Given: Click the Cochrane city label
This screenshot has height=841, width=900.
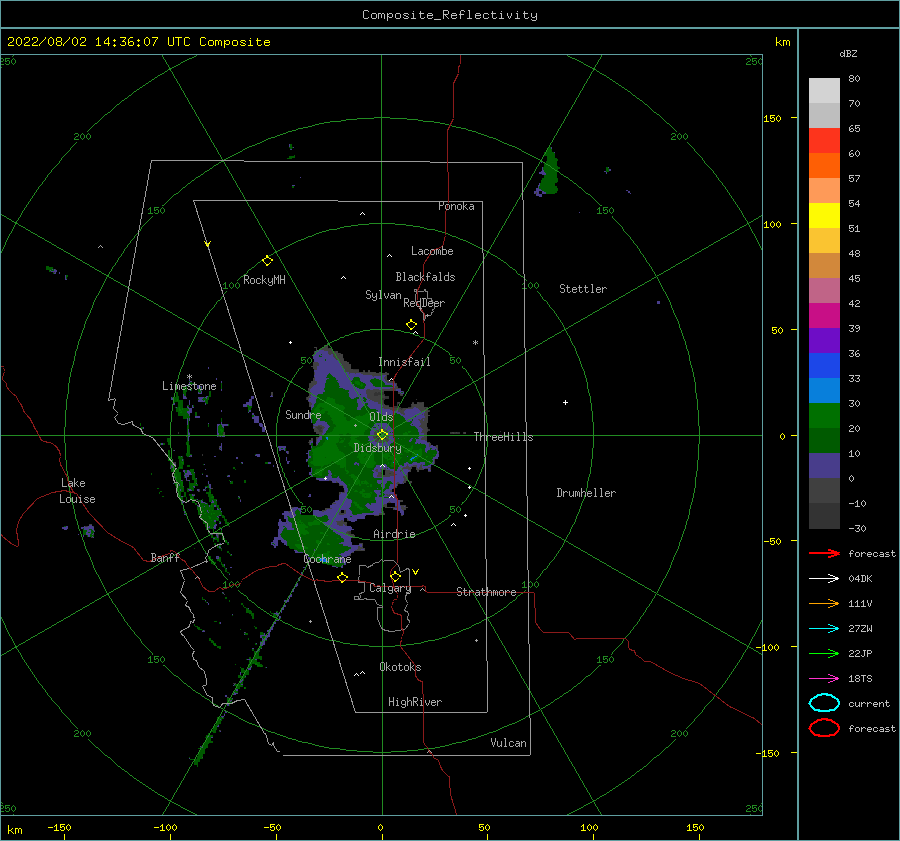Looking at the screenshot, I should pyautogui.click(x=327, y=559).
